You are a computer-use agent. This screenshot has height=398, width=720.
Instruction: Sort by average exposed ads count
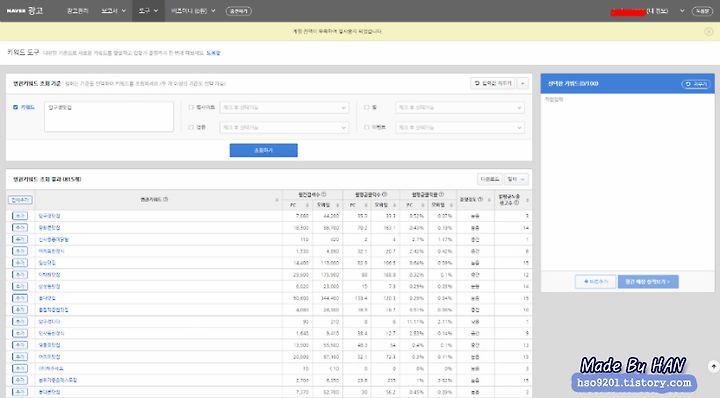coord(527,200)
